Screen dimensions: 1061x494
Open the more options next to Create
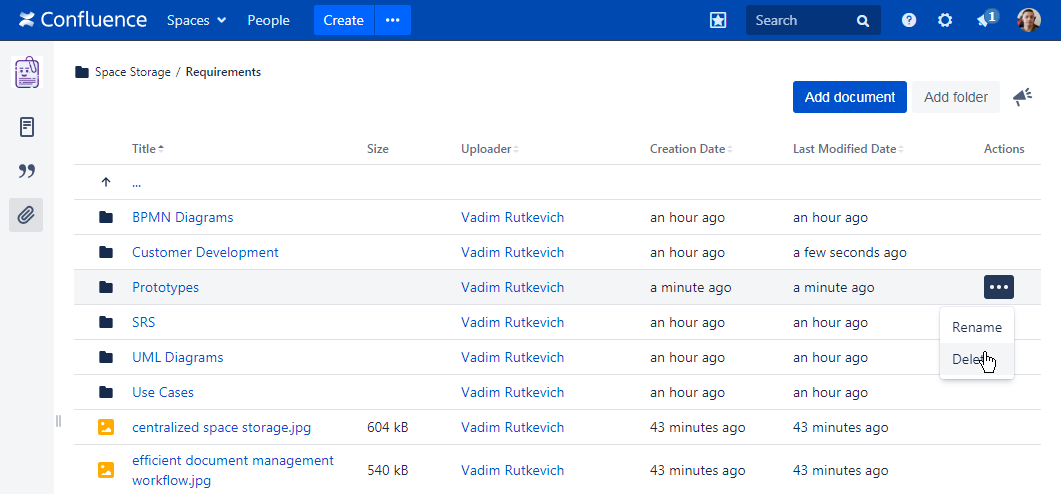[x=392, y=20]
